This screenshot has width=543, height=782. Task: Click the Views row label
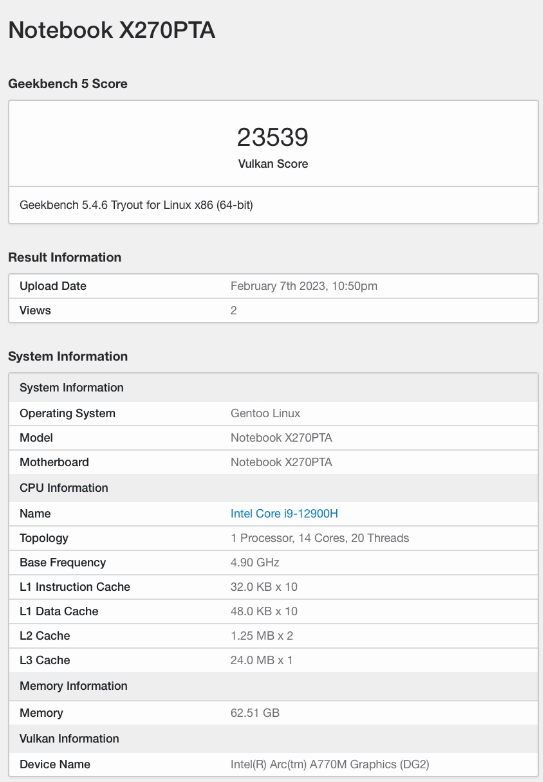click(35, 310)
